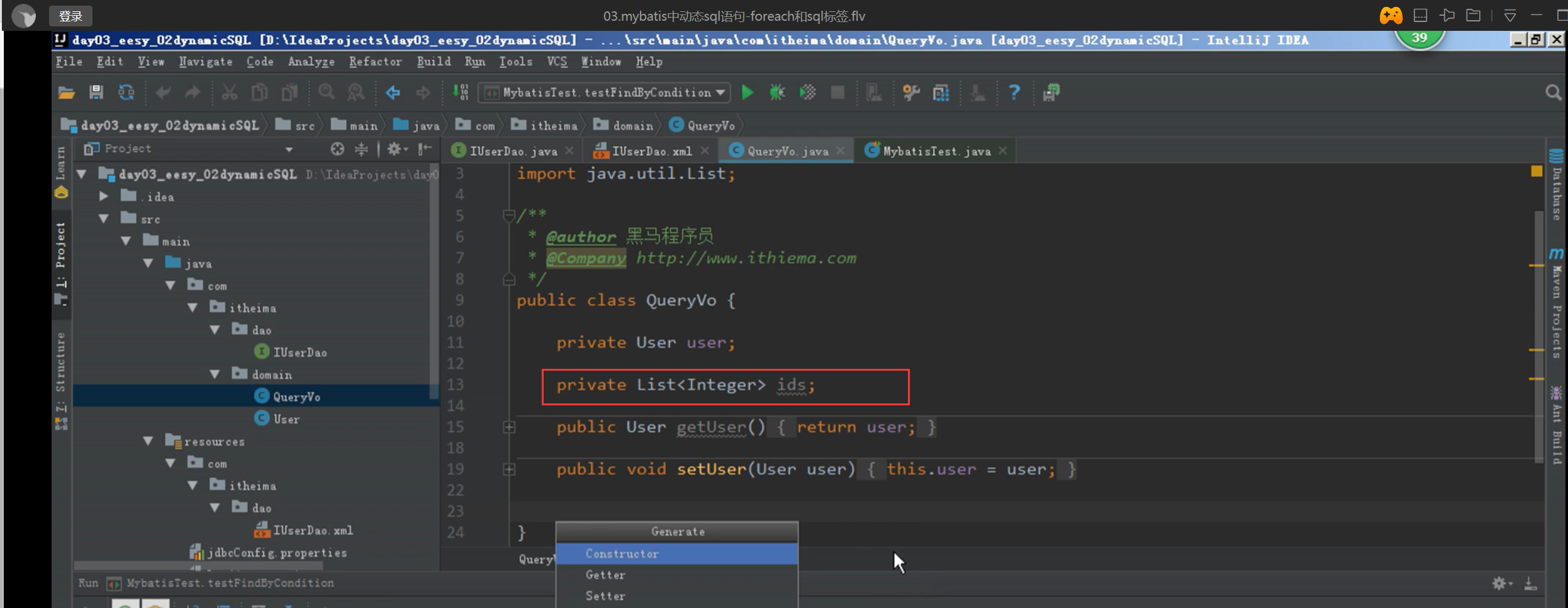Click the Run panel hide icon
Screen dimensions: 1568x608
tap(1530, 583)
